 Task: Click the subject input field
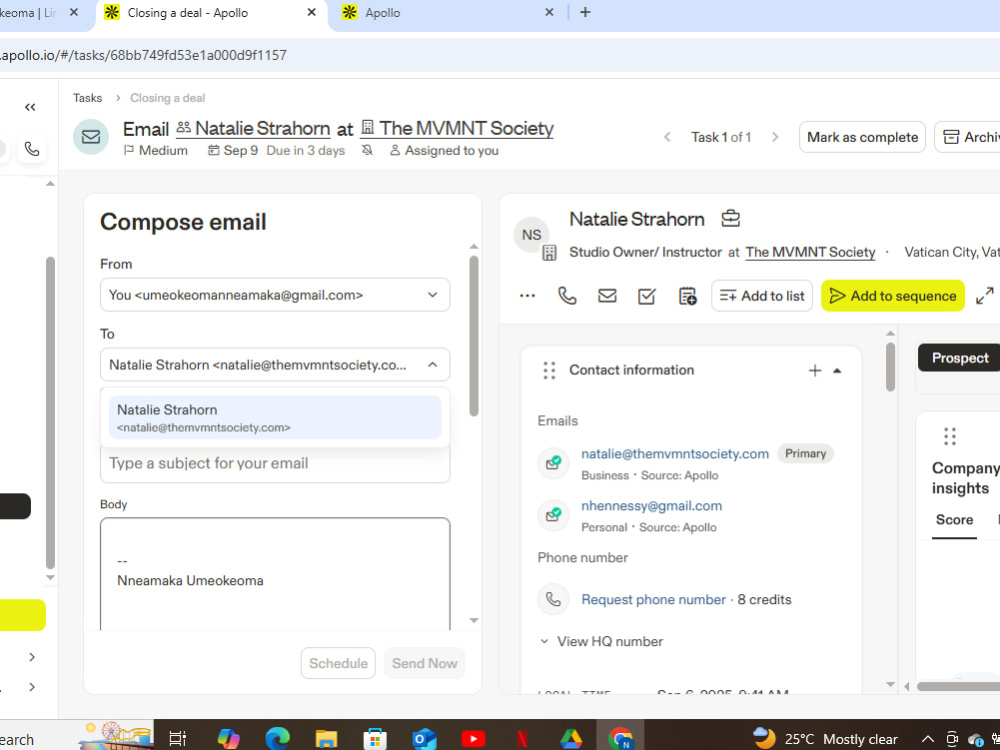[x=275, y=464]
